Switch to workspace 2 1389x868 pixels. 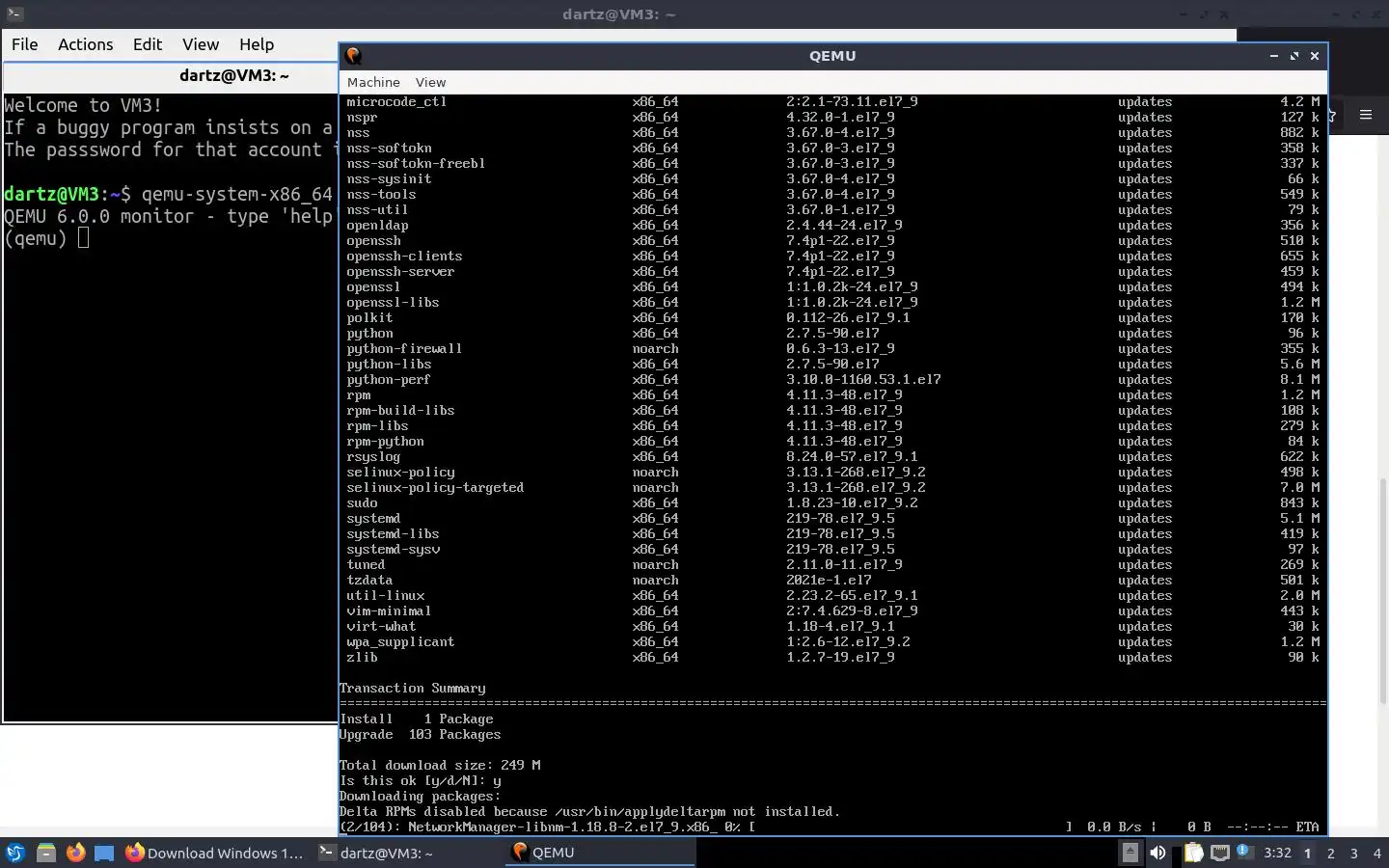tap(1330, 853)
